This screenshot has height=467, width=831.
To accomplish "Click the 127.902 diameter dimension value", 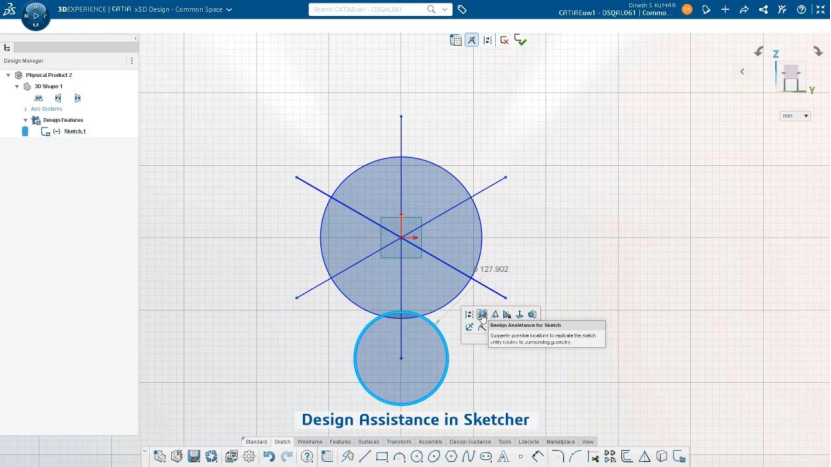I will pyautogui.click(x=493, y=269).
